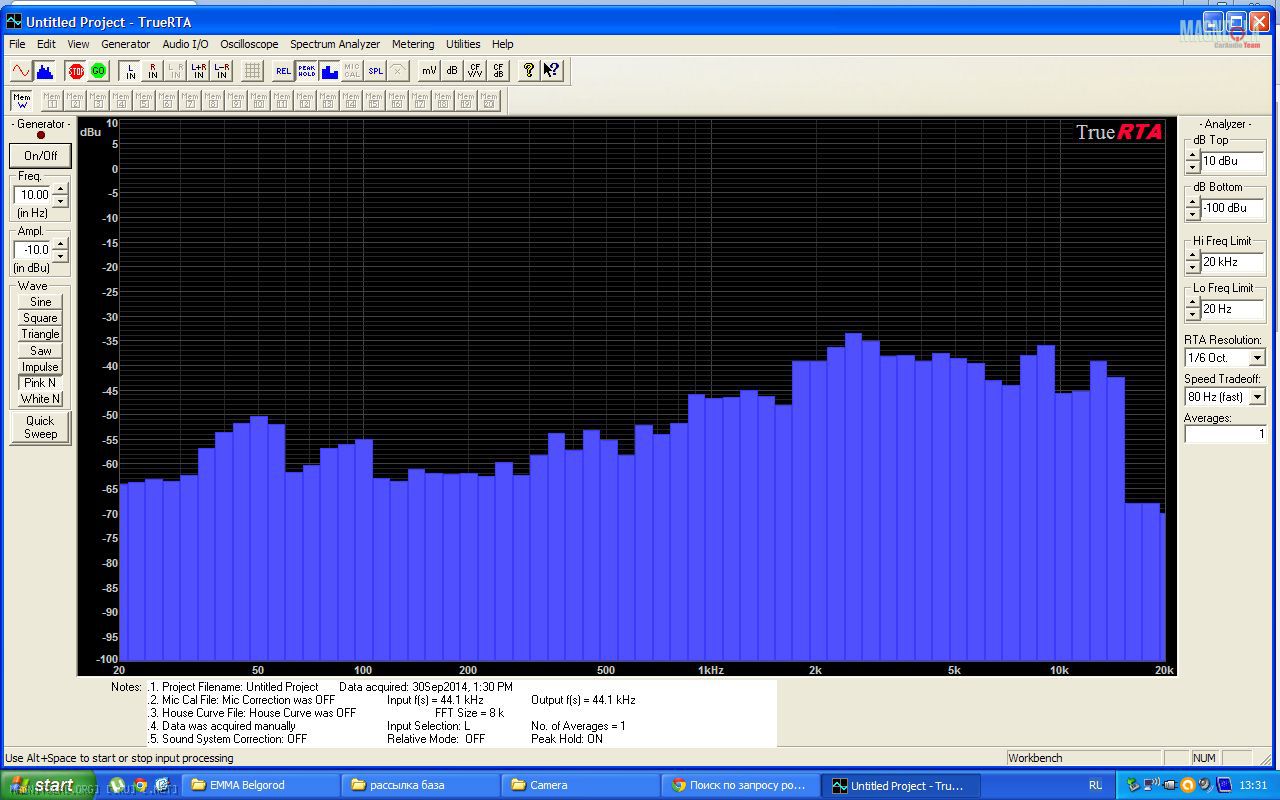Open the Utilities menu
The image size is (1280, 800).
coord(463,44)
